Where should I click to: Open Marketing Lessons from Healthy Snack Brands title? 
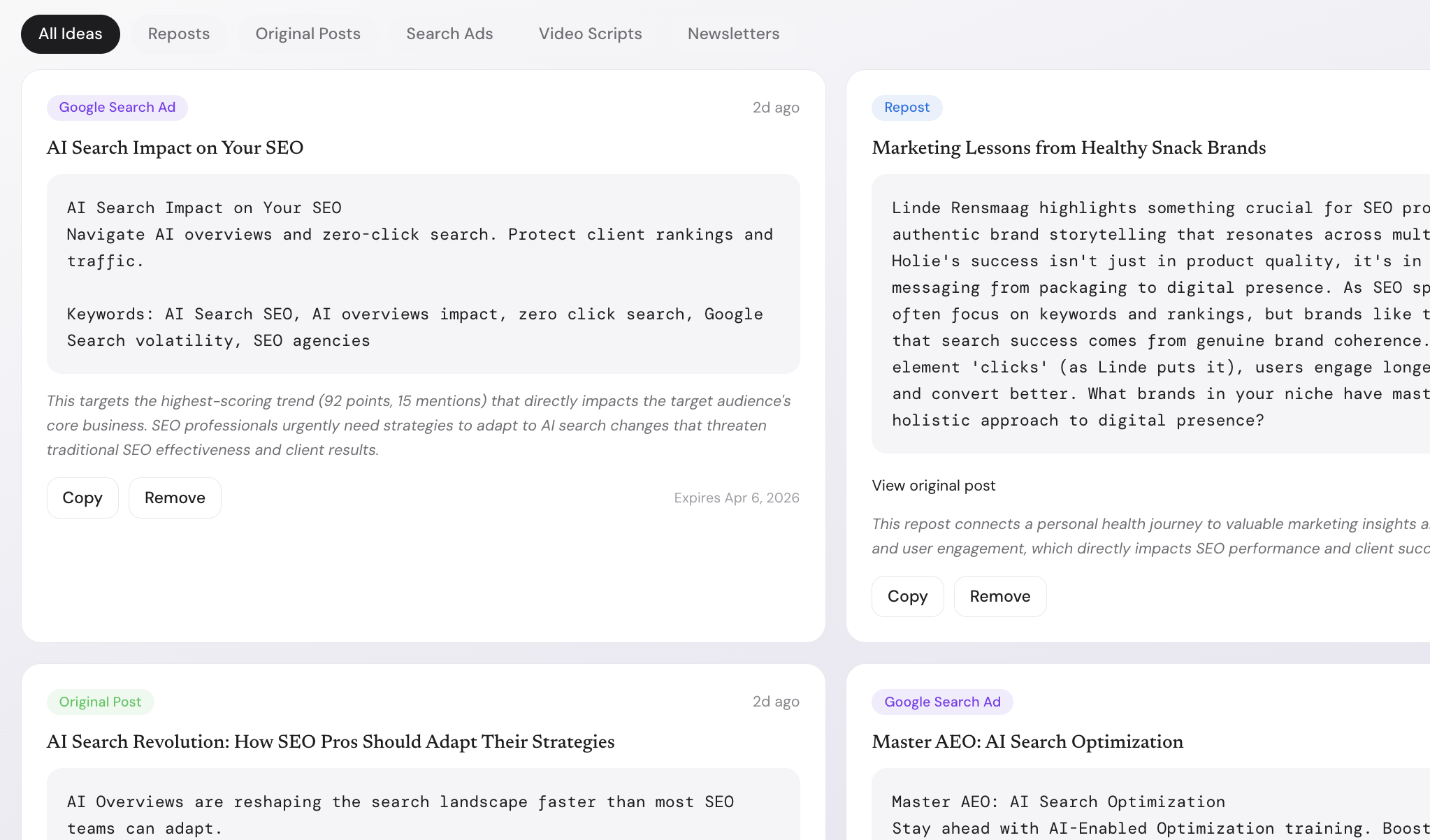coord(1068,147)
